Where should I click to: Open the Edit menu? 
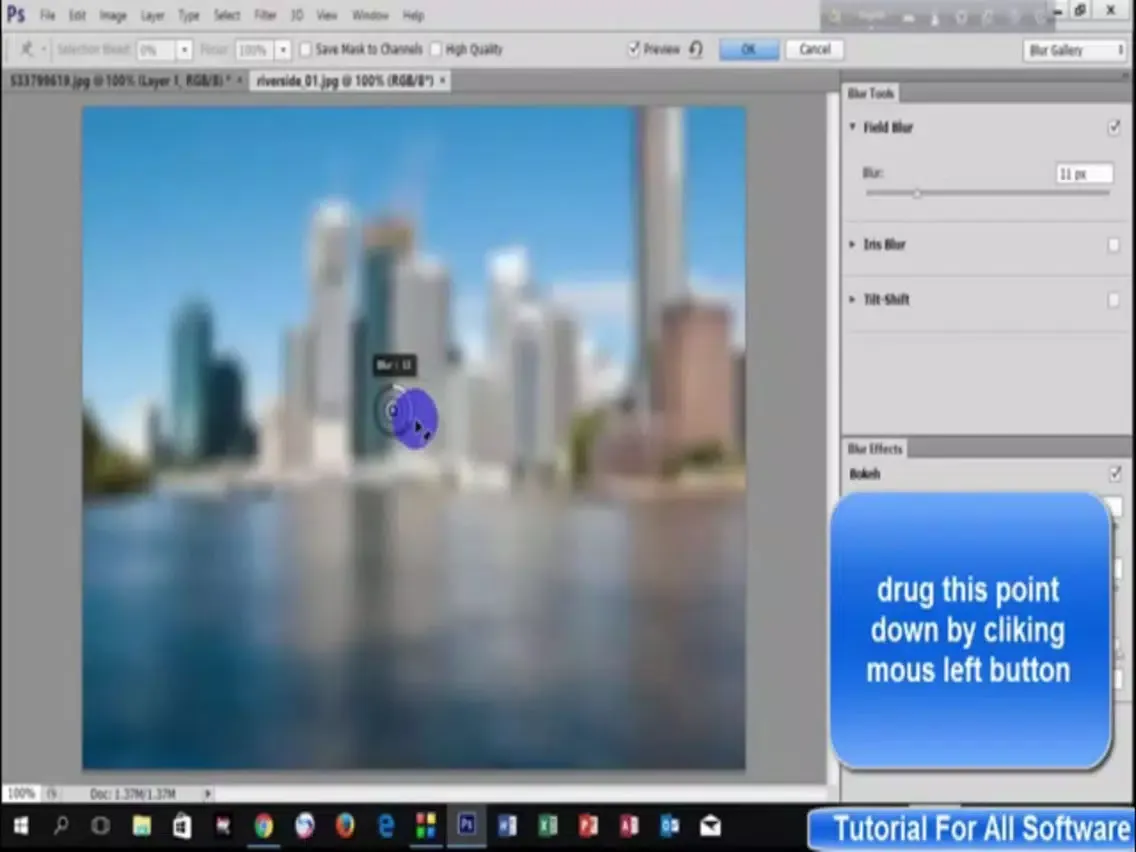click(77, 15)
